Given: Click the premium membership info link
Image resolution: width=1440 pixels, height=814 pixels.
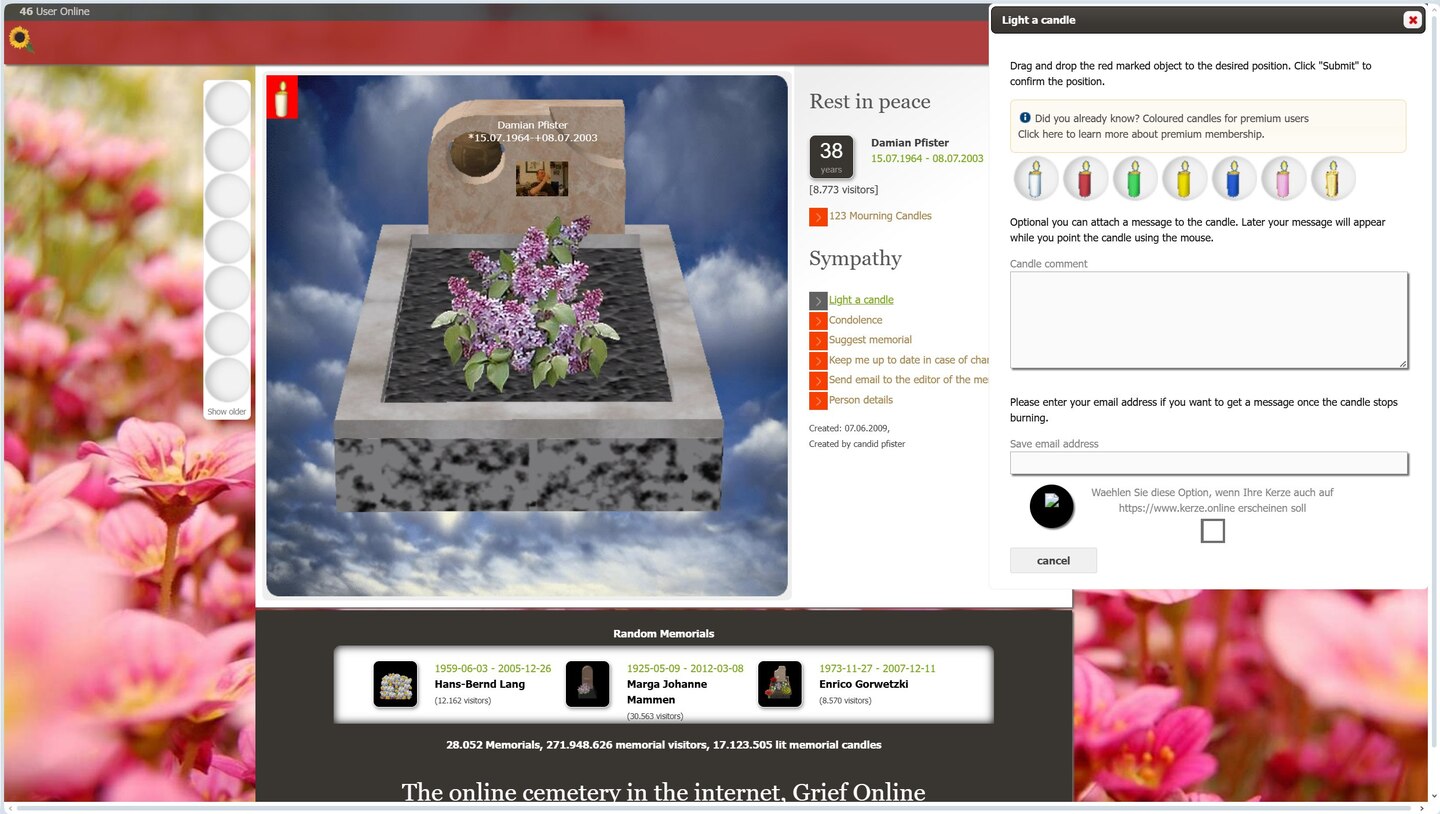Looking at the screenshot, I should [x=1141, y=134].
